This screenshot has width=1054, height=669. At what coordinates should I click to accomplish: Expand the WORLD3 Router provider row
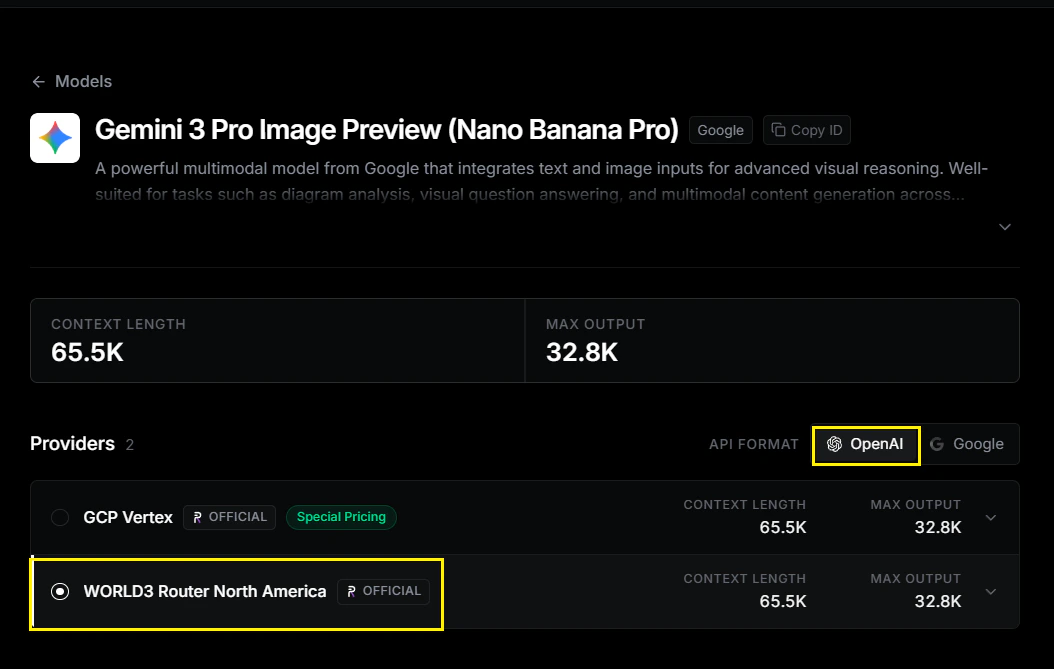(991, 591)
